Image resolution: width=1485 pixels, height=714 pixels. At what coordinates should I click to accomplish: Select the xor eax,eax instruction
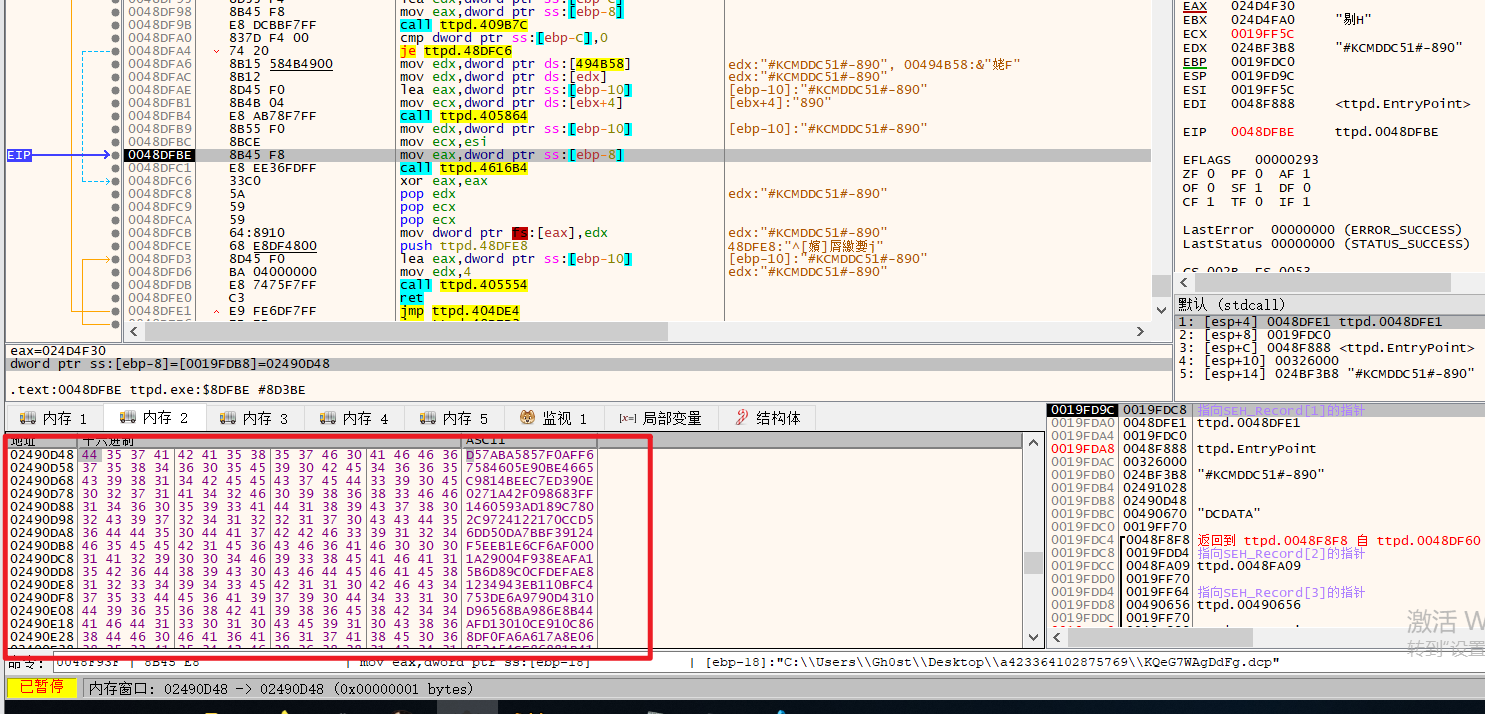pos(443,181)
